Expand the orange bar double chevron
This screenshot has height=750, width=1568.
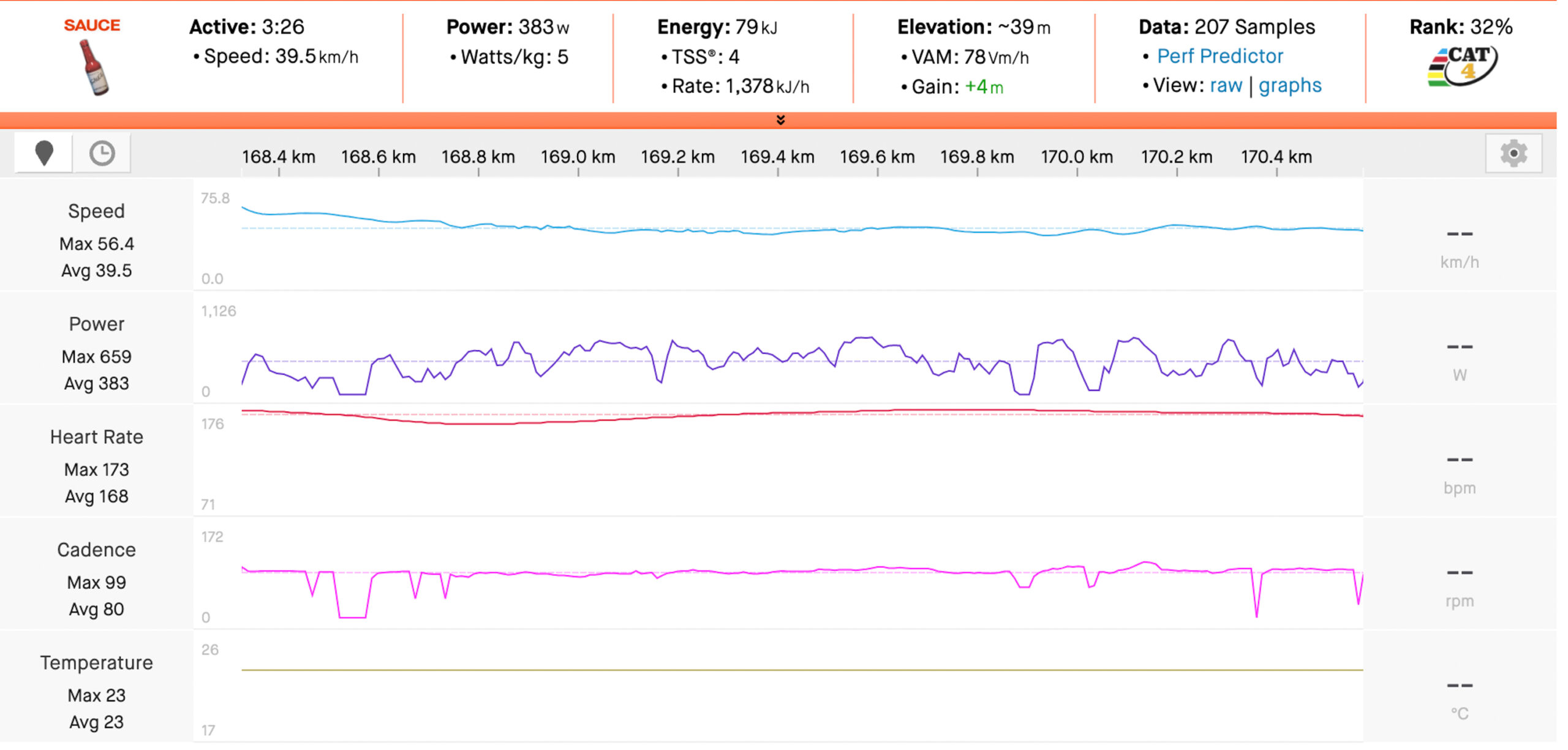pyautogui.click(x=780, y=120)
